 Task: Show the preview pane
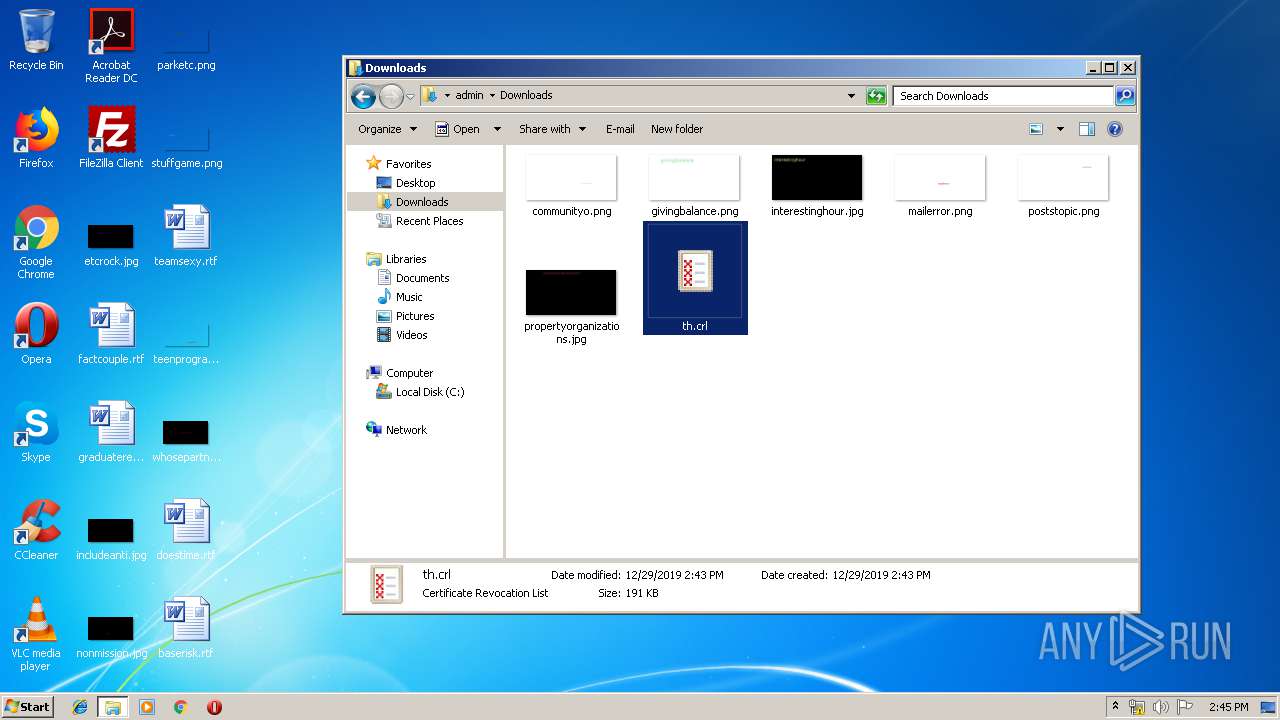(1087, 129)
